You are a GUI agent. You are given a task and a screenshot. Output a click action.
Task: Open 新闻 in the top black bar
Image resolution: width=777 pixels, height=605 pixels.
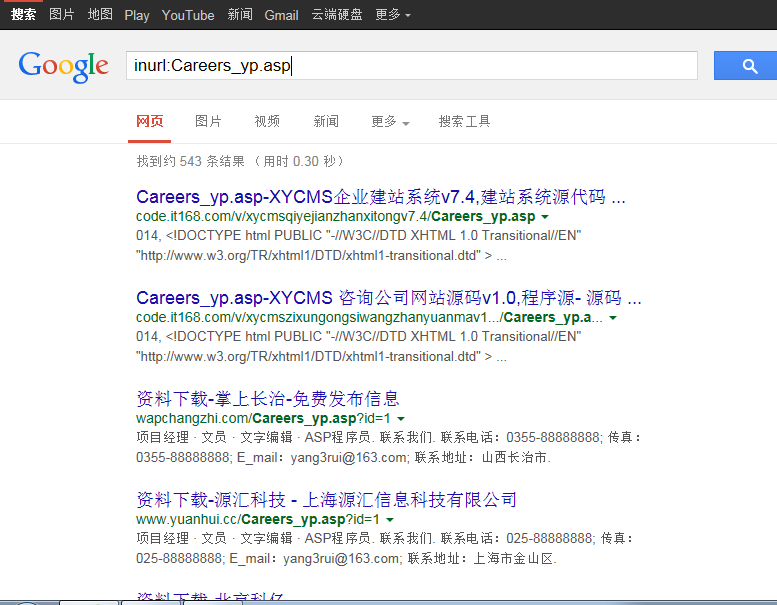240,14
